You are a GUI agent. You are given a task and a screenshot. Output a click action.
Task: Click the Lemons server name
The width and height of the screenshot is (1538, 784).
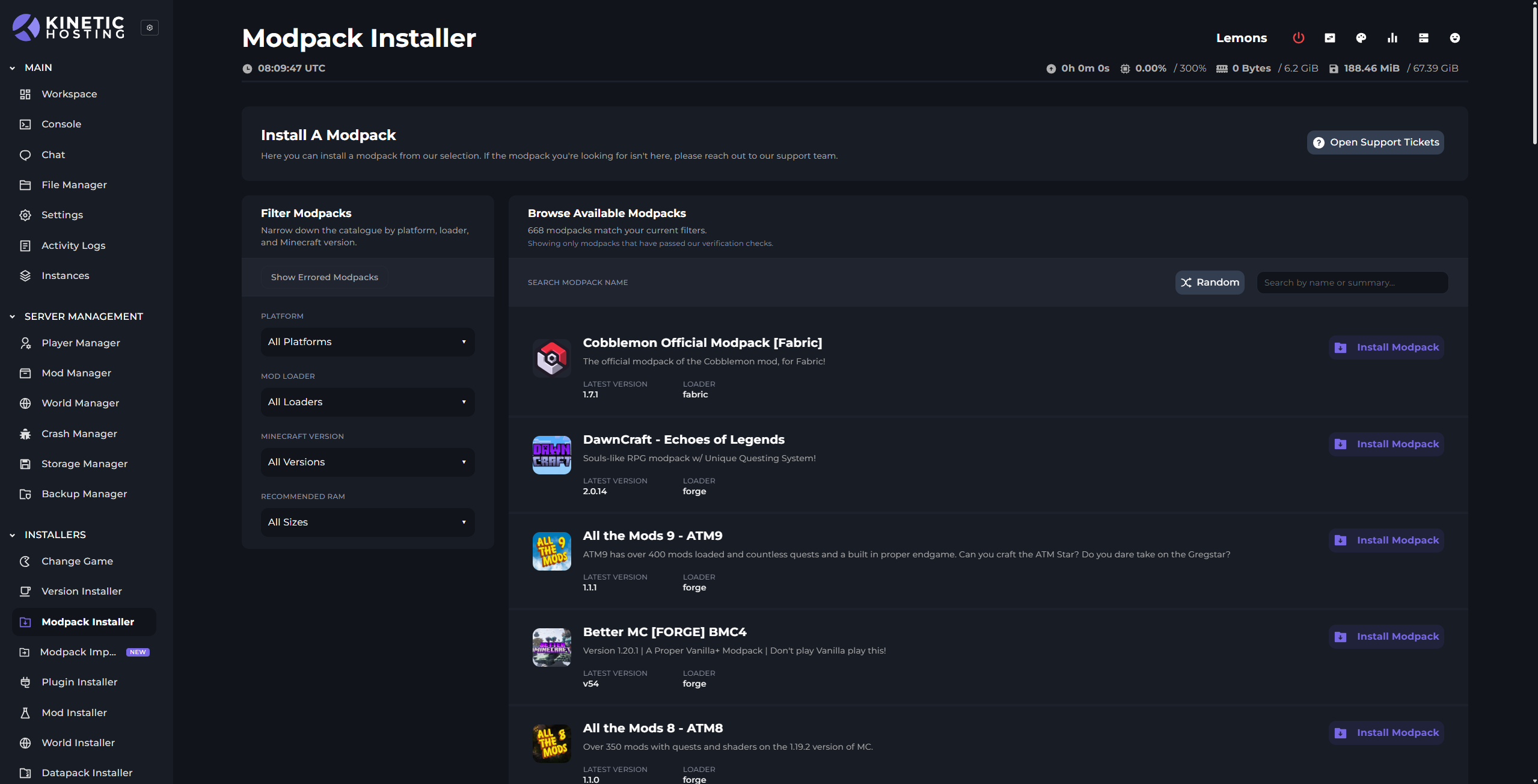point(1242,38)
